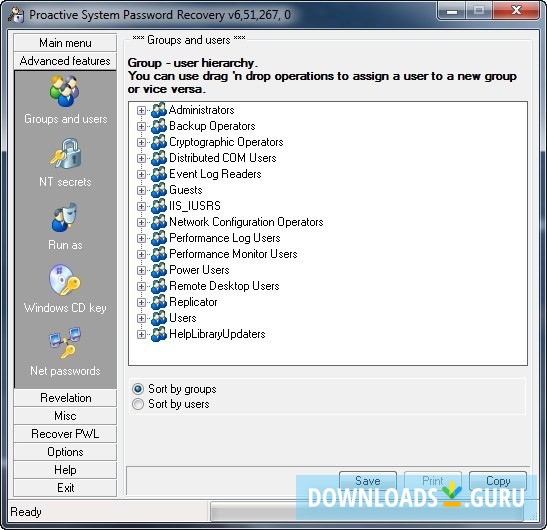Click the Guests group icon
Image resolution: width=547 pixels, height=530 pixels.
159,190
